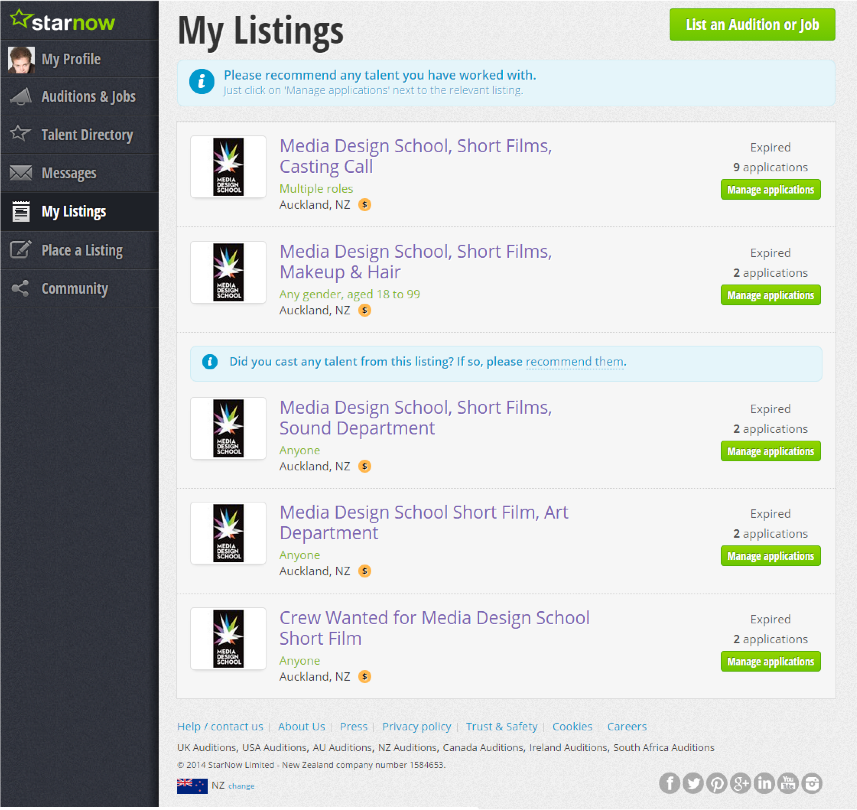Manage applications for Casting Call listing
The image size is (857, 810).
(x=771, y=190)
